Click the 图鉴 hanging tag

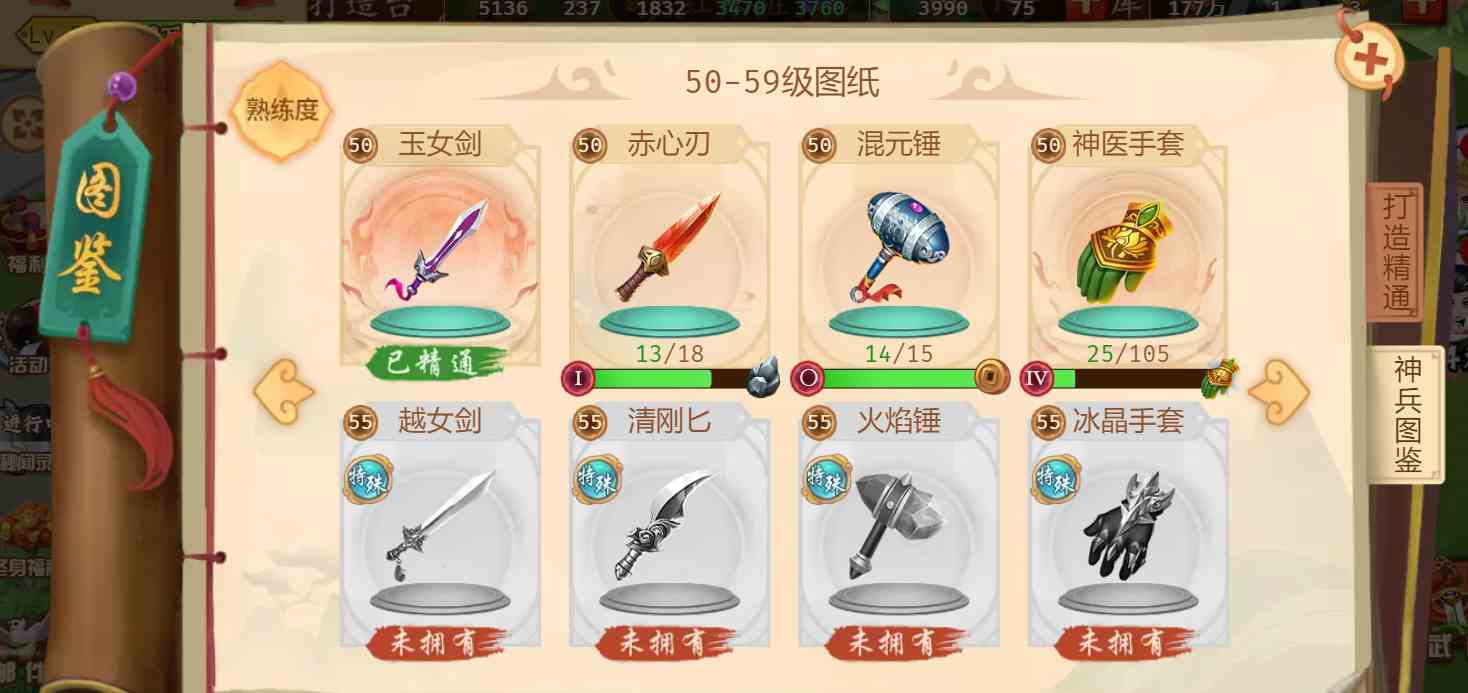click(96, 225)
